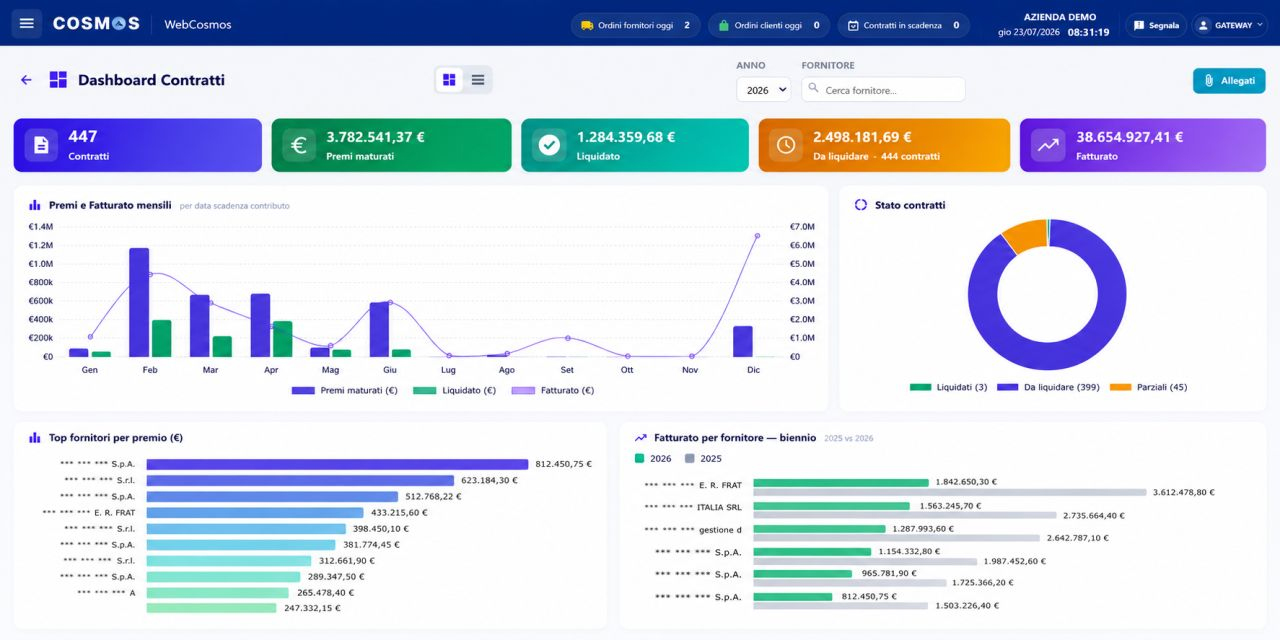This screenshot has width=1280, height=640.
Task: Click the Feb Premi maturati bar
Action: [139, 302]
